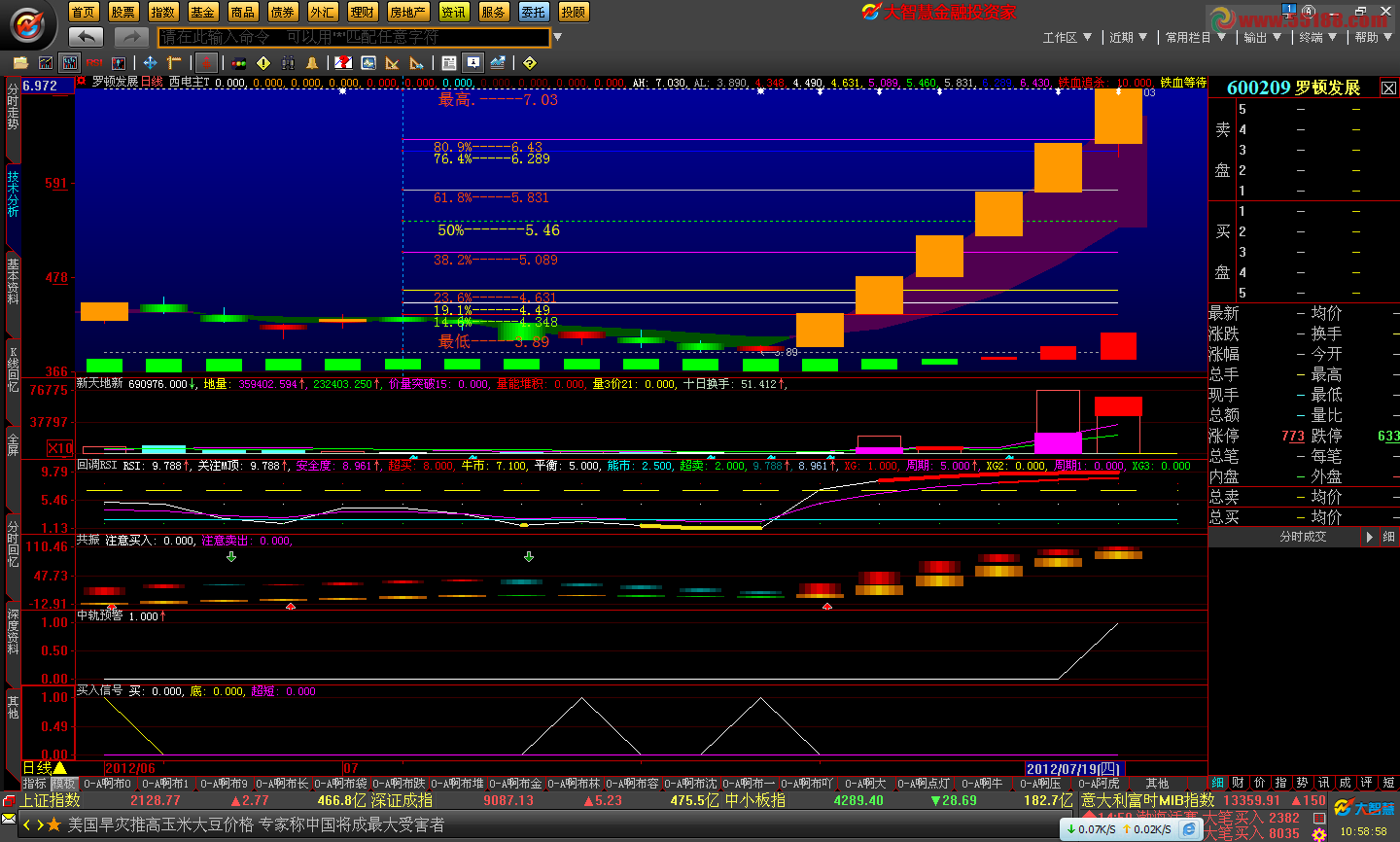The image size is (1400, 842).
Task: Click the alarm bell alert icon
Action: click(312, 63)
